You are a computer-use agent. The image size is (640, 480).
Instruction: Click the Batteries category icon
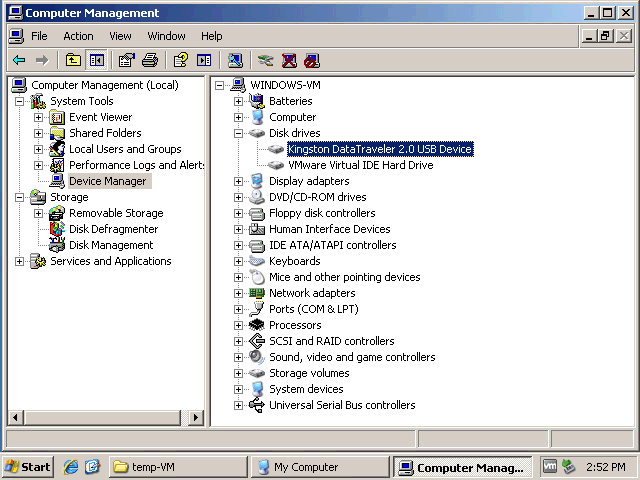pos(257,101)
